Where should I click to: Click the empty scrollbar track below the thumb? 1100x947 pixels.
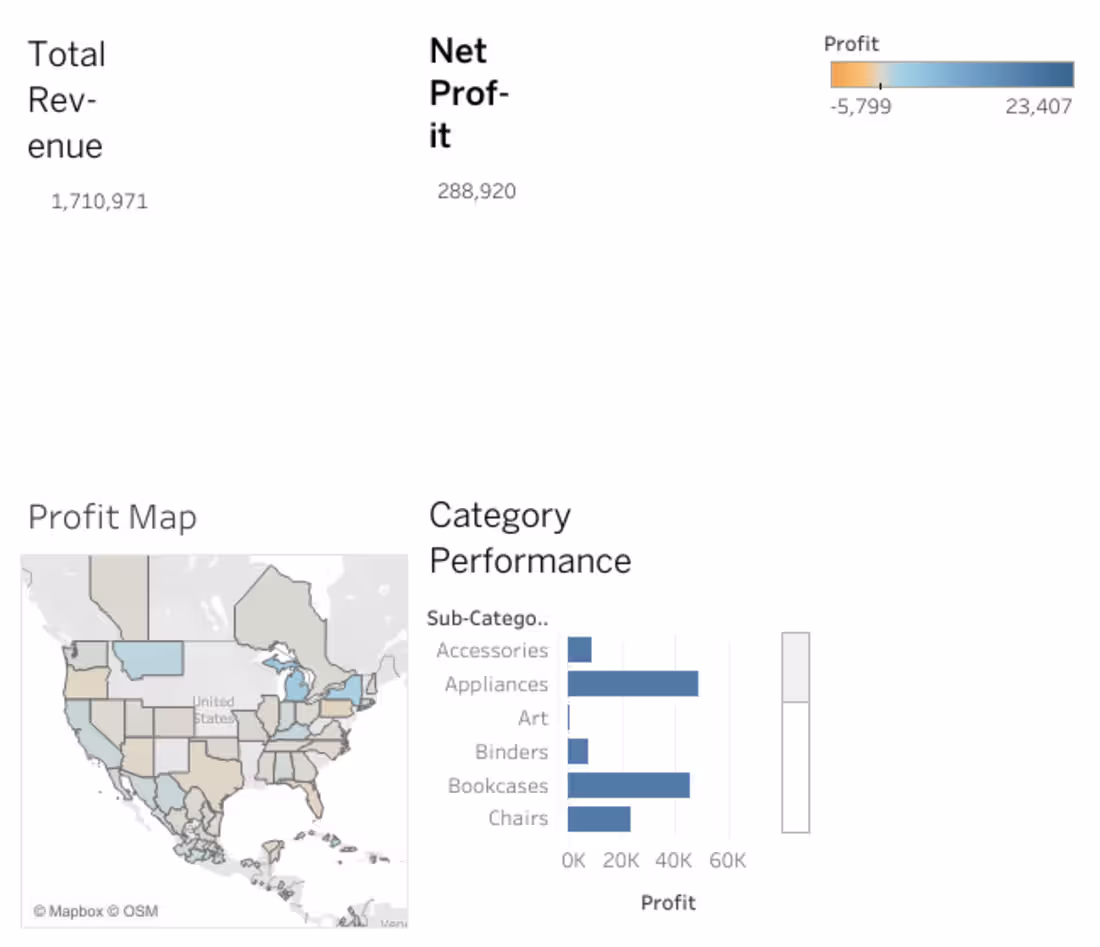[x=796, y=767]
